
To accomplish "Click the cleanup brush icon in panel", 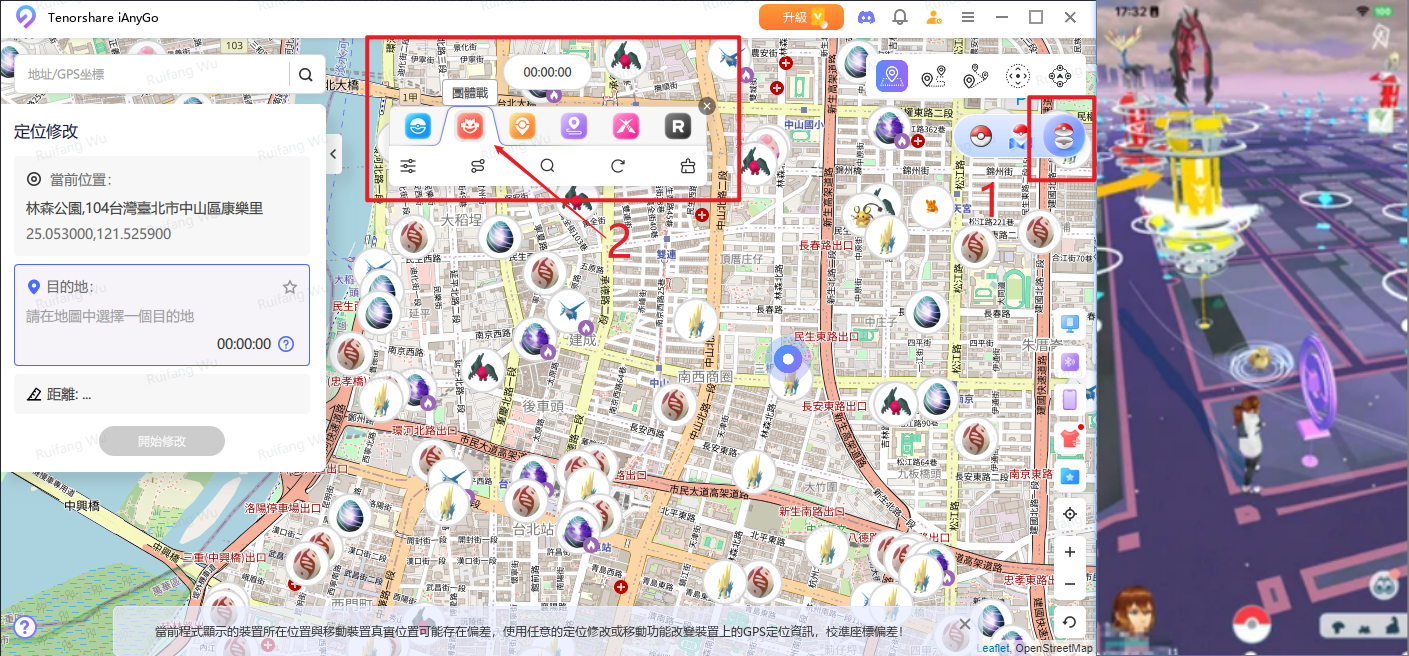I will [687, 166].
